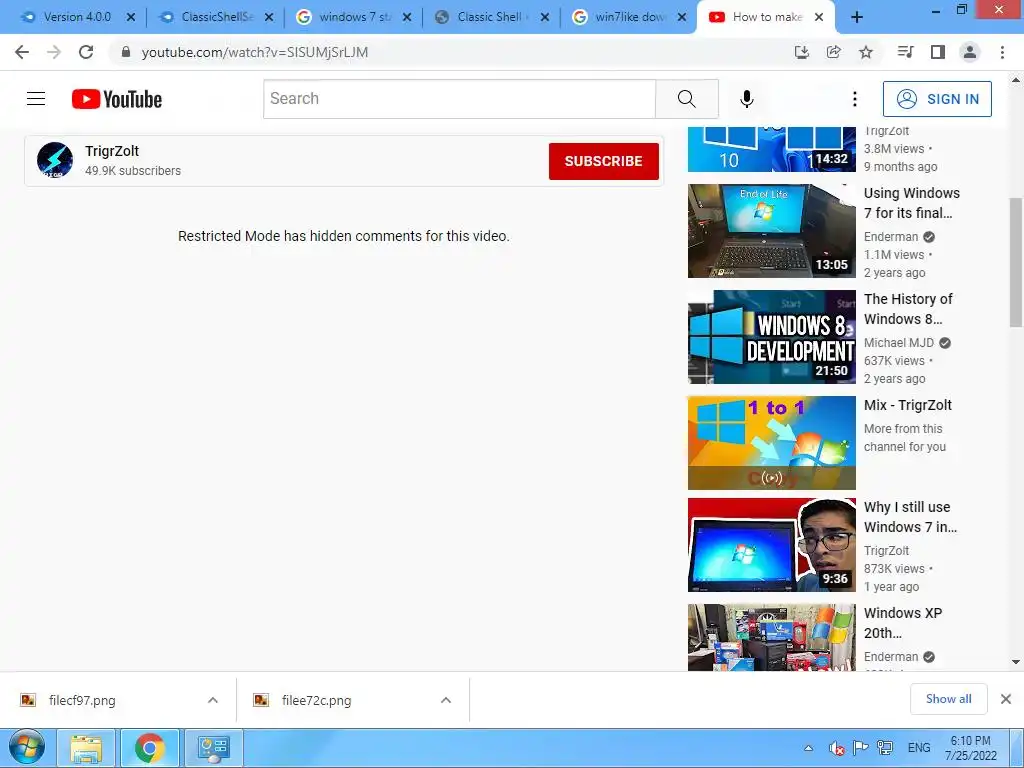Screen dimensions: 1024x768
Task: Open the Using Windows 7 End of Life thumbnail
Action: click(771, 231)
